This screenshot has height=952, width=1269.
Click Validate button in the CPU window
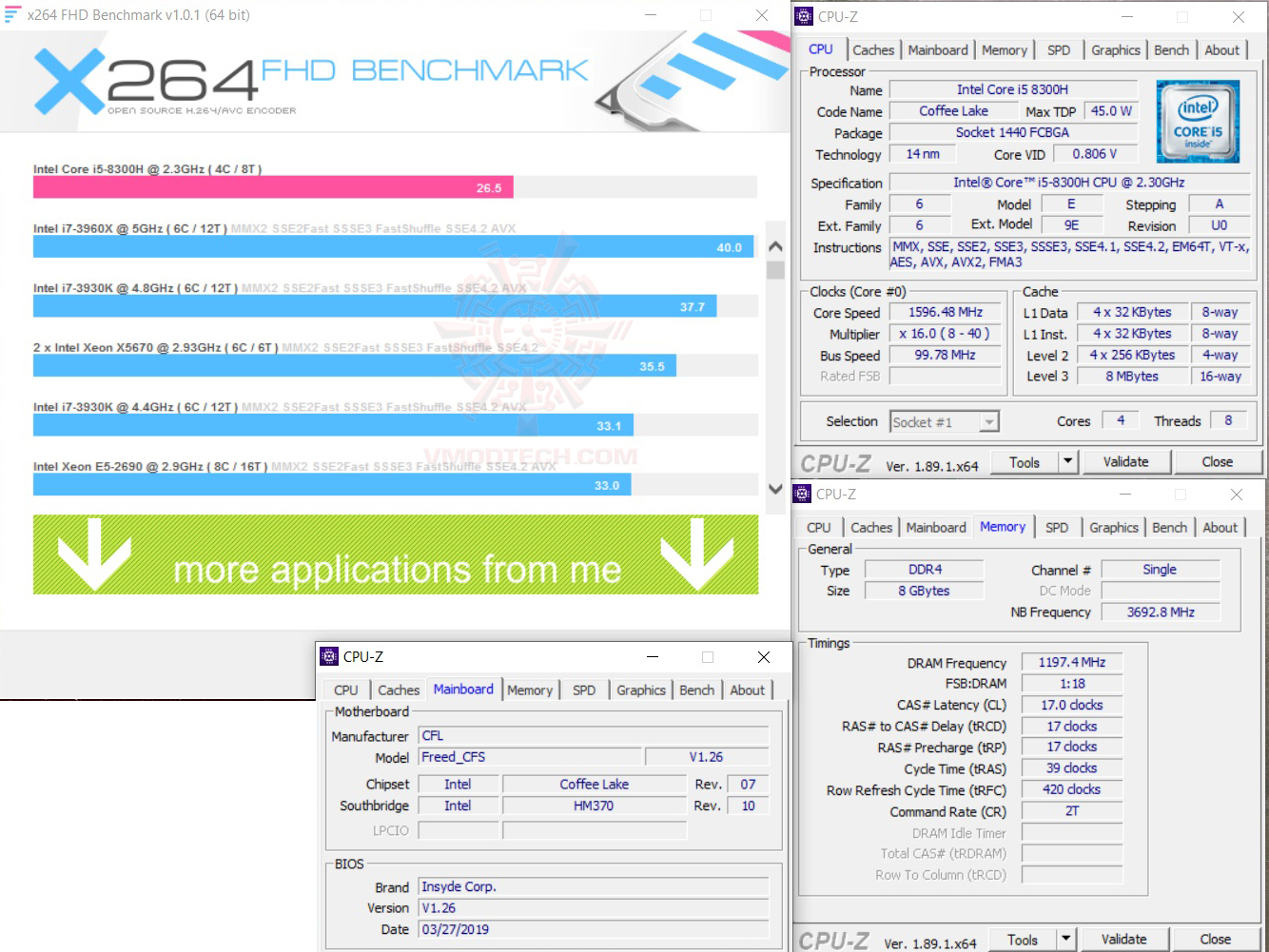(1125, 462)
